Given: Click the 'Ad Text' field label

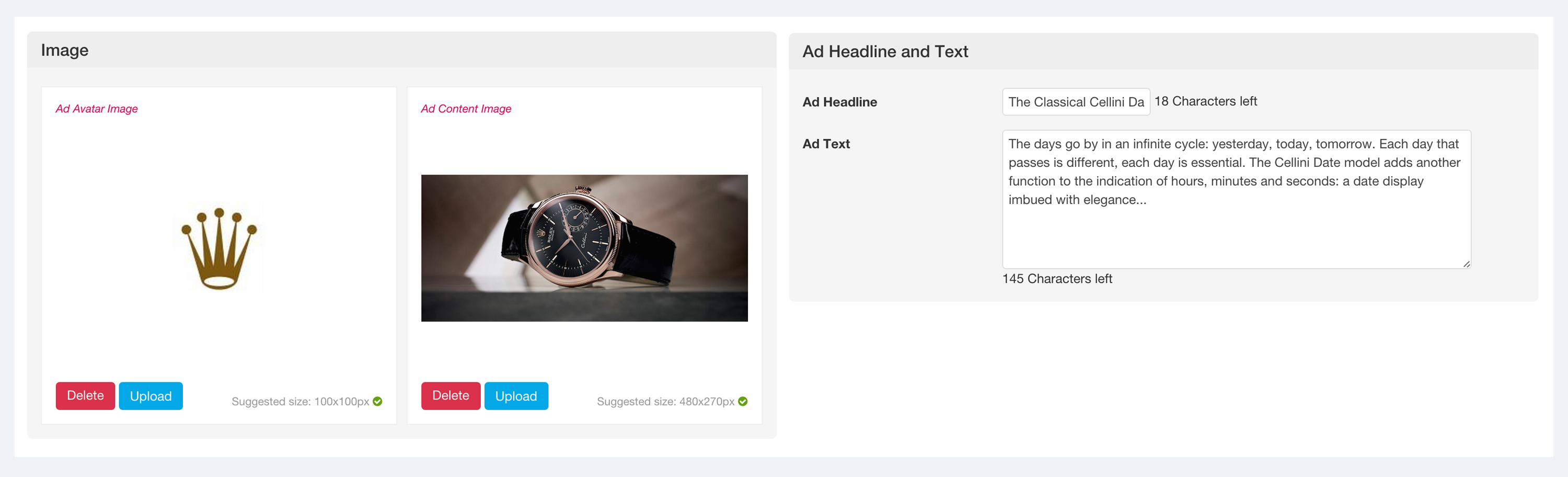Looking at the screenshot, I should [826, 144].
